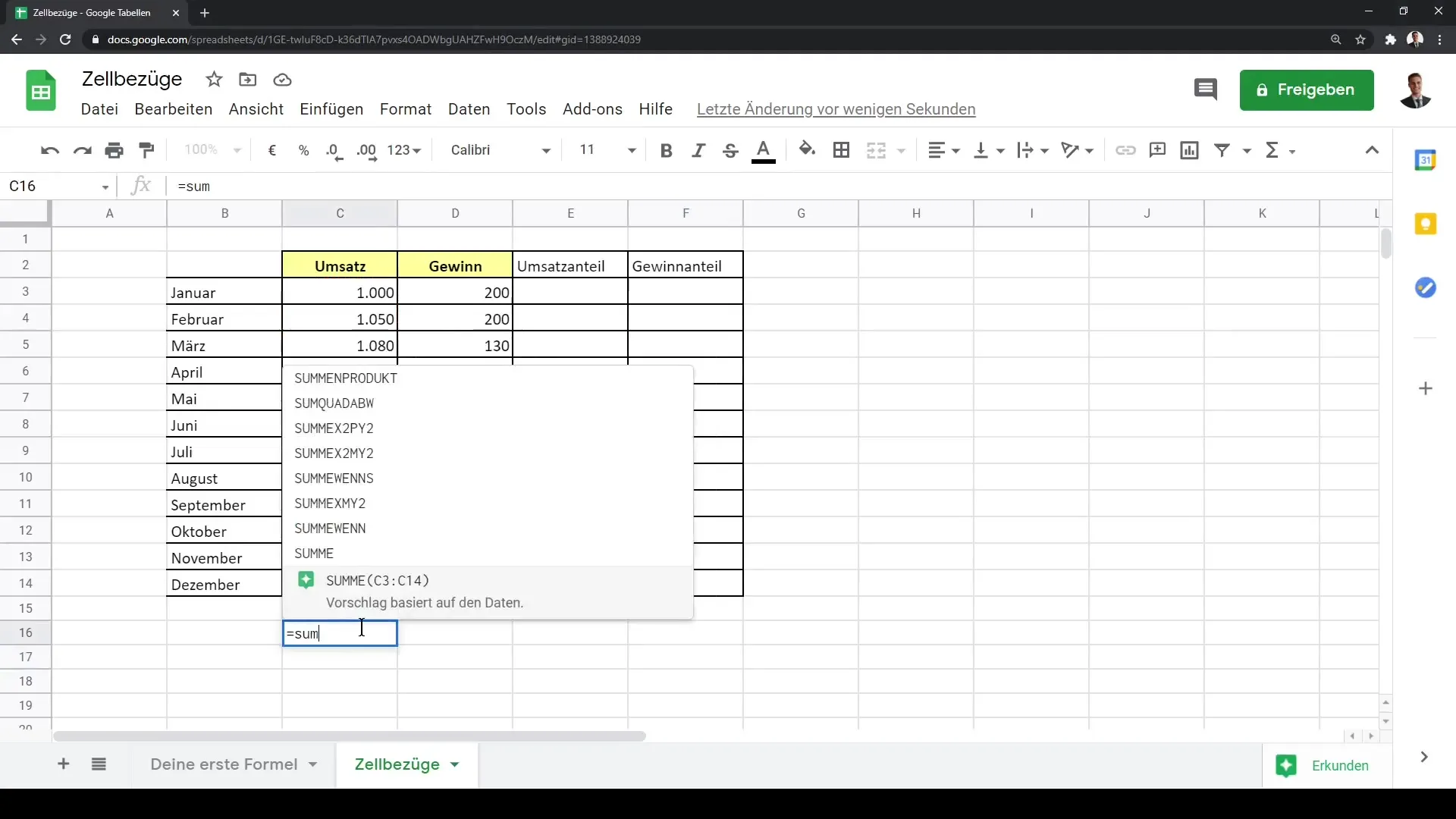Open the Zellbezüge tab dropdown arrow
Image resolution: width=1456 pixels, height=819 pixels.
(x=454, y=765)
